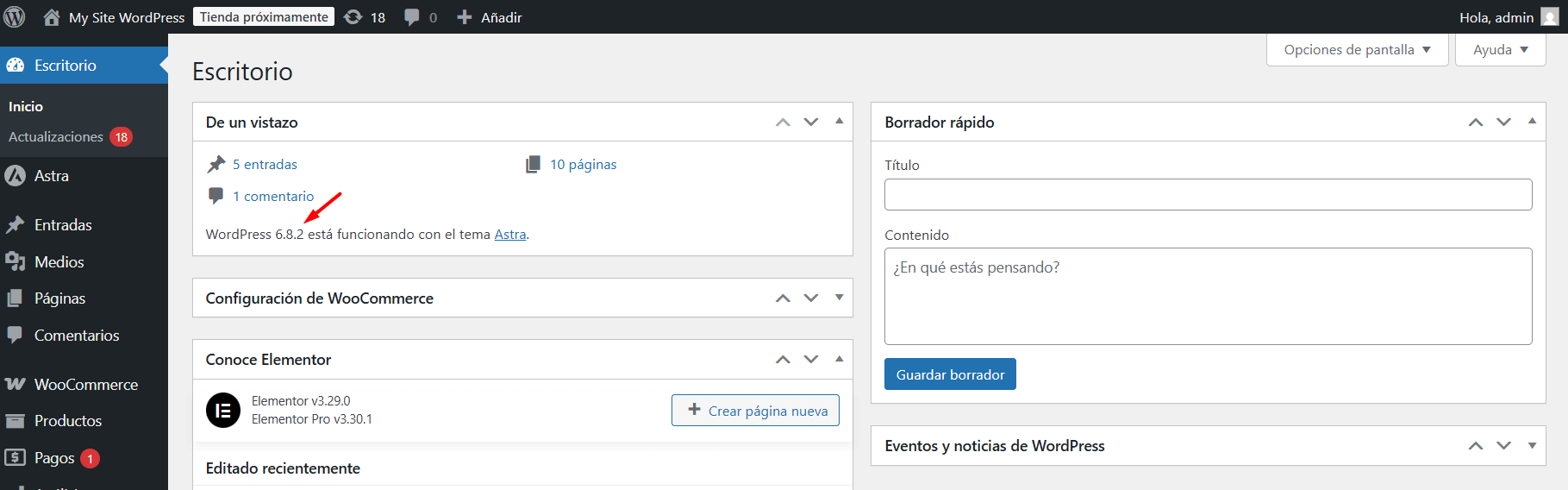Toggle the Borrador rápido panel
The height and width of the screenshot is (490, 1568).
pos(1532,122)
